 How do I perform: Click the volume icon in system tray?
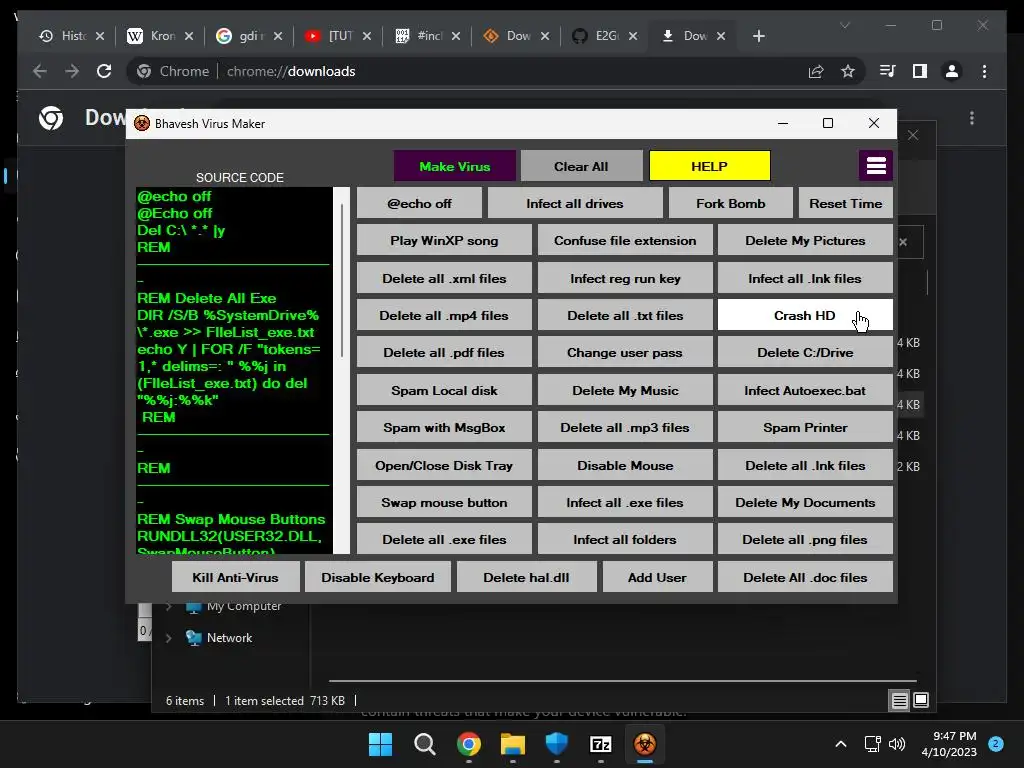897,744
